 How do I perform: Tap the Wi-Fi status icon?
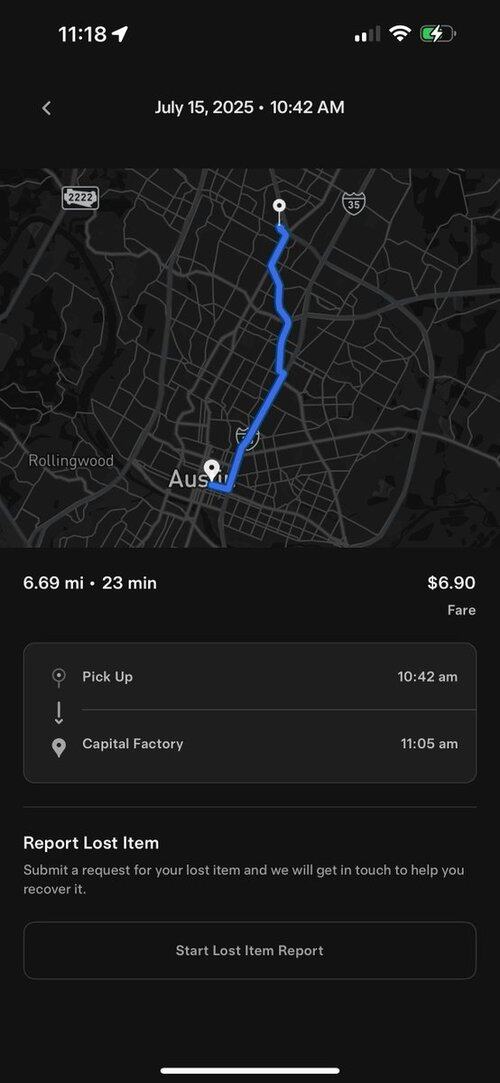click(400, 33)
